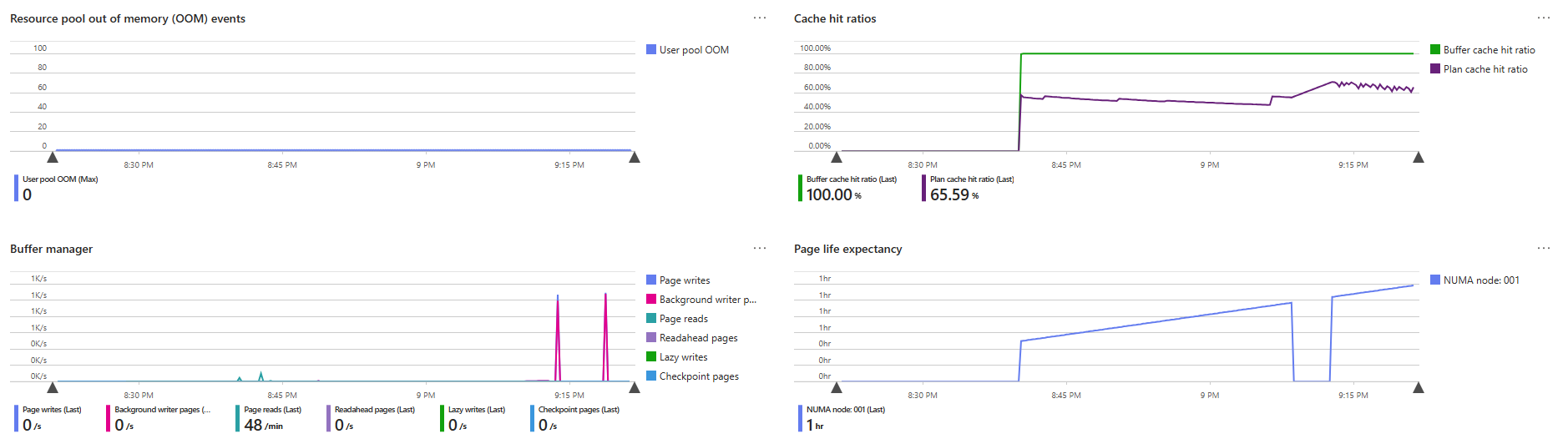1568x439 pixels.
Task: Click Page reads (Last) 48/min summary value
Action: pyautogui.click(x=263, y=425)
